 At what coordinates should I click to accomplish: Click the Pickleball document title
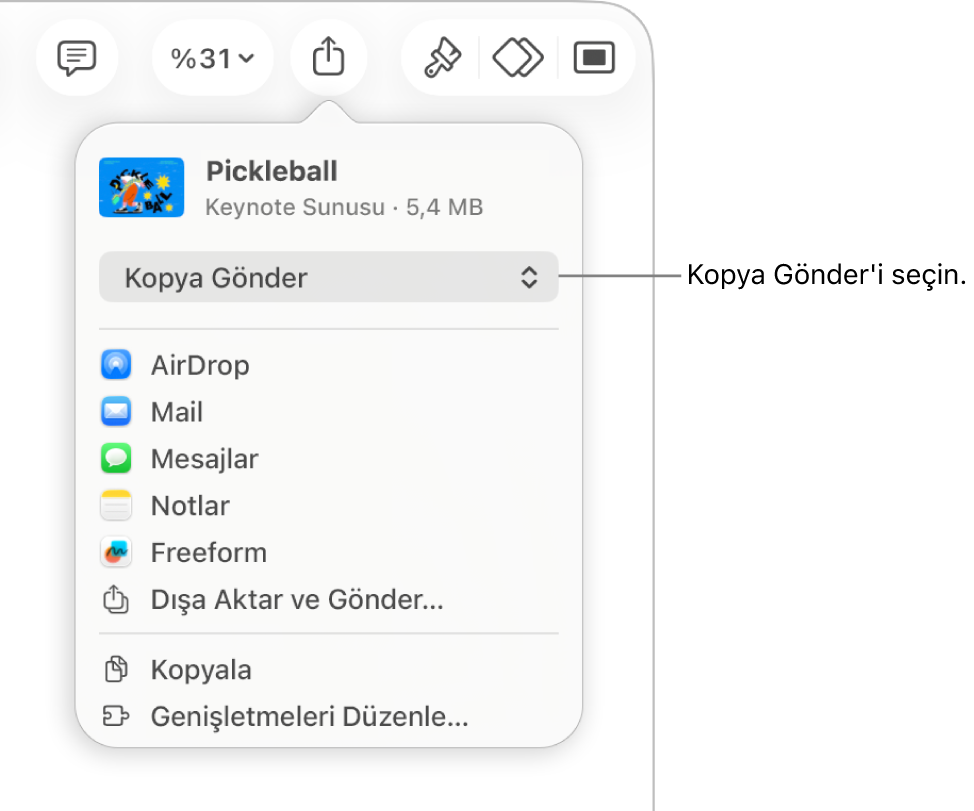click(271, 171)
